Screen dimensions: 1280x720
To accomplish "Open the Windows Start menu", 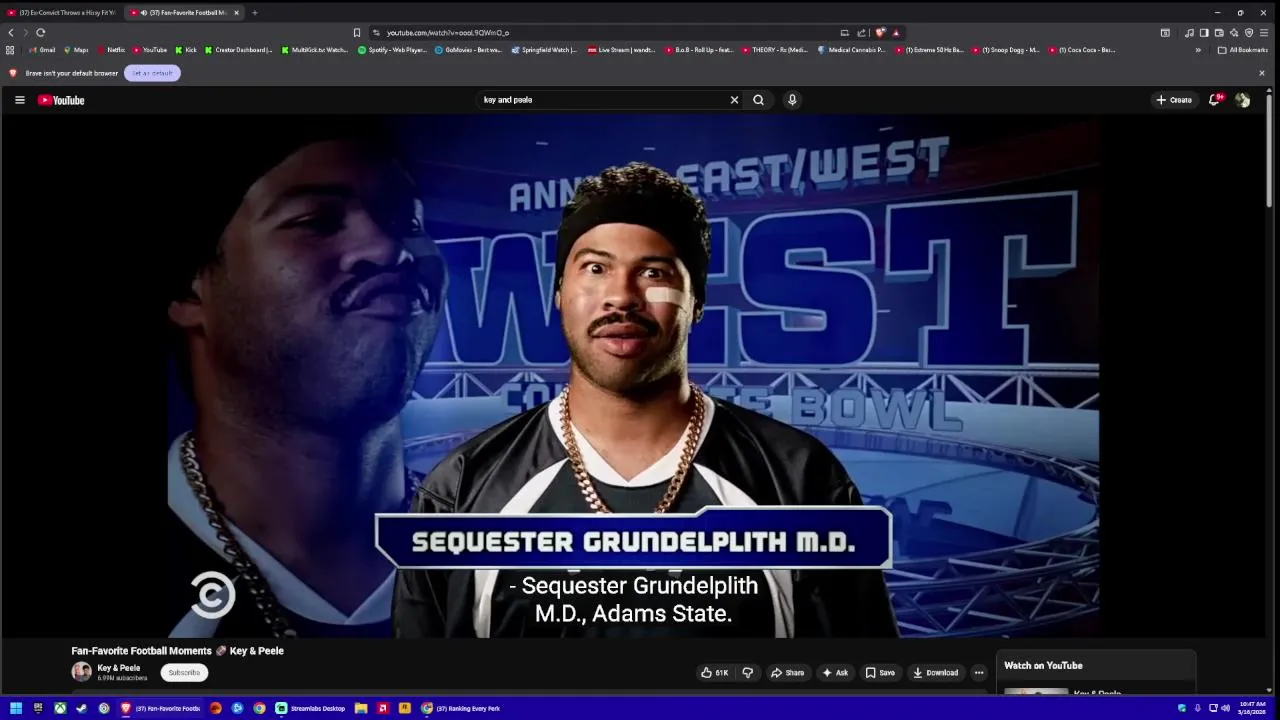I will pyautogui.click(x=16, y=708).
